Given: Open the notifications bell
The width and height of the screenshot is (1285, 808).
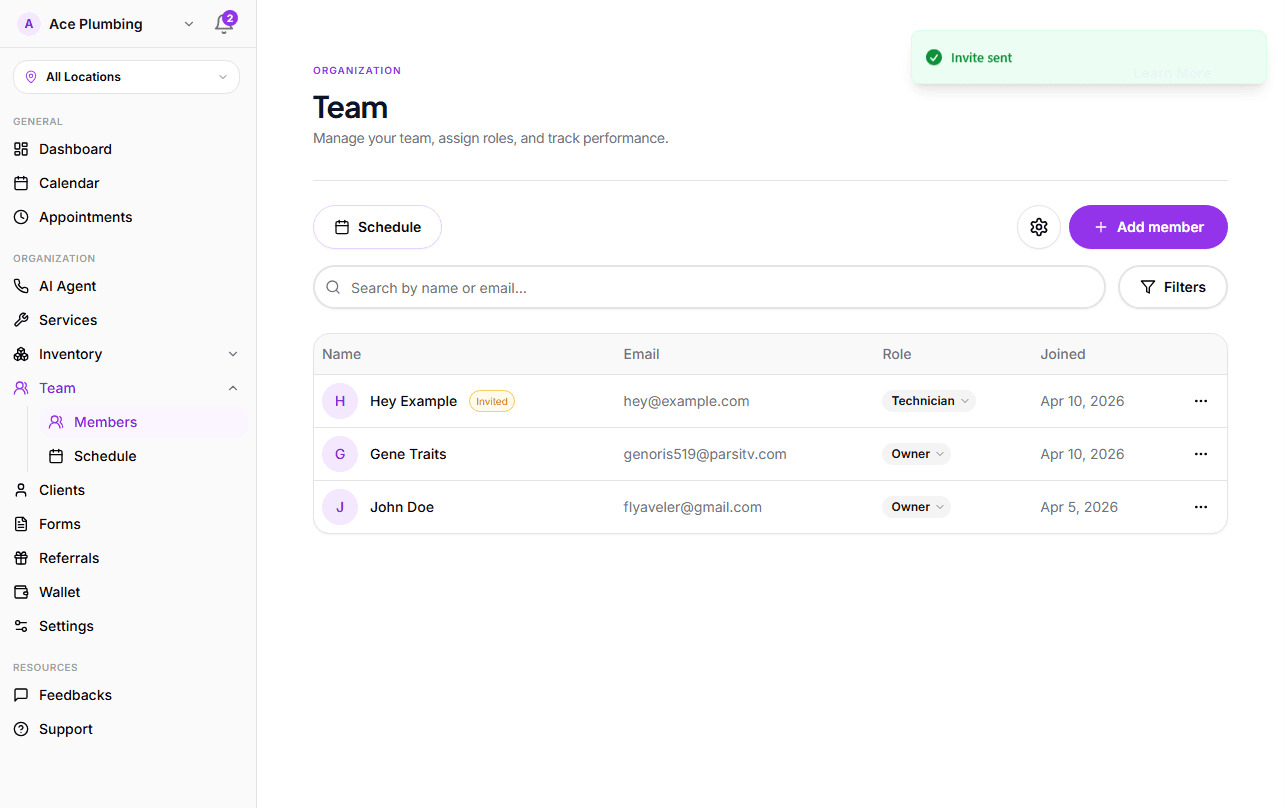Looking at the screenshot, I should coord(223,23).
